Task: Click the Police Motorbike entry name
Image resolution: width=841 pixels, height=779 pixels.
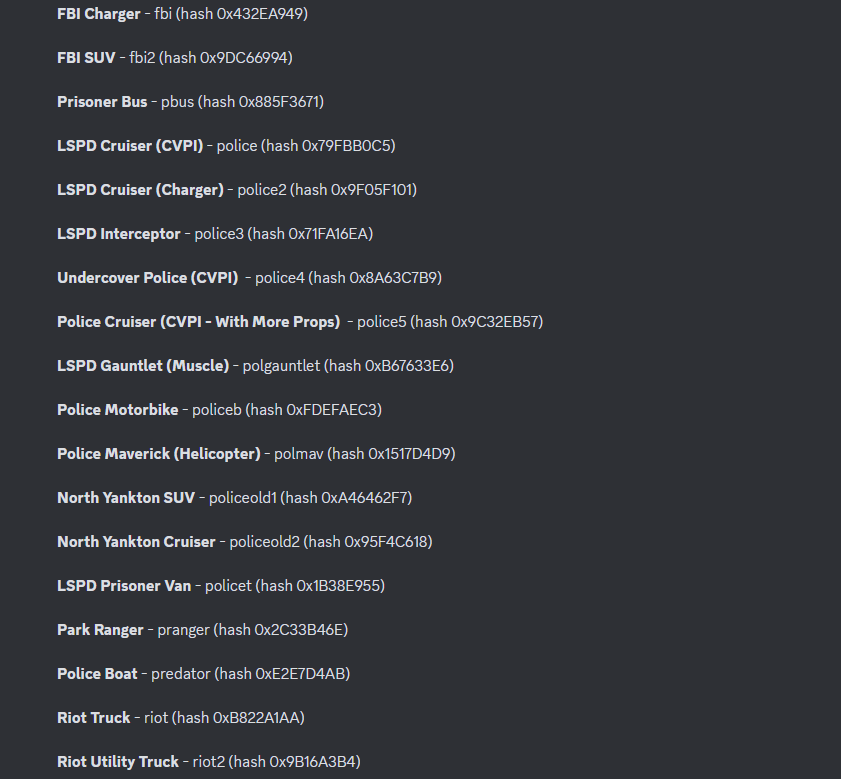Action: 118,410
